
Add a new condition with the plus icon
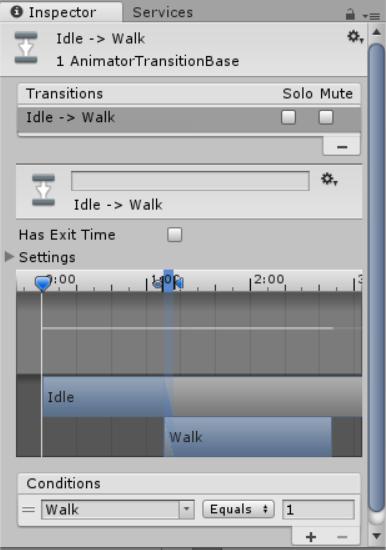click(311, 537)
